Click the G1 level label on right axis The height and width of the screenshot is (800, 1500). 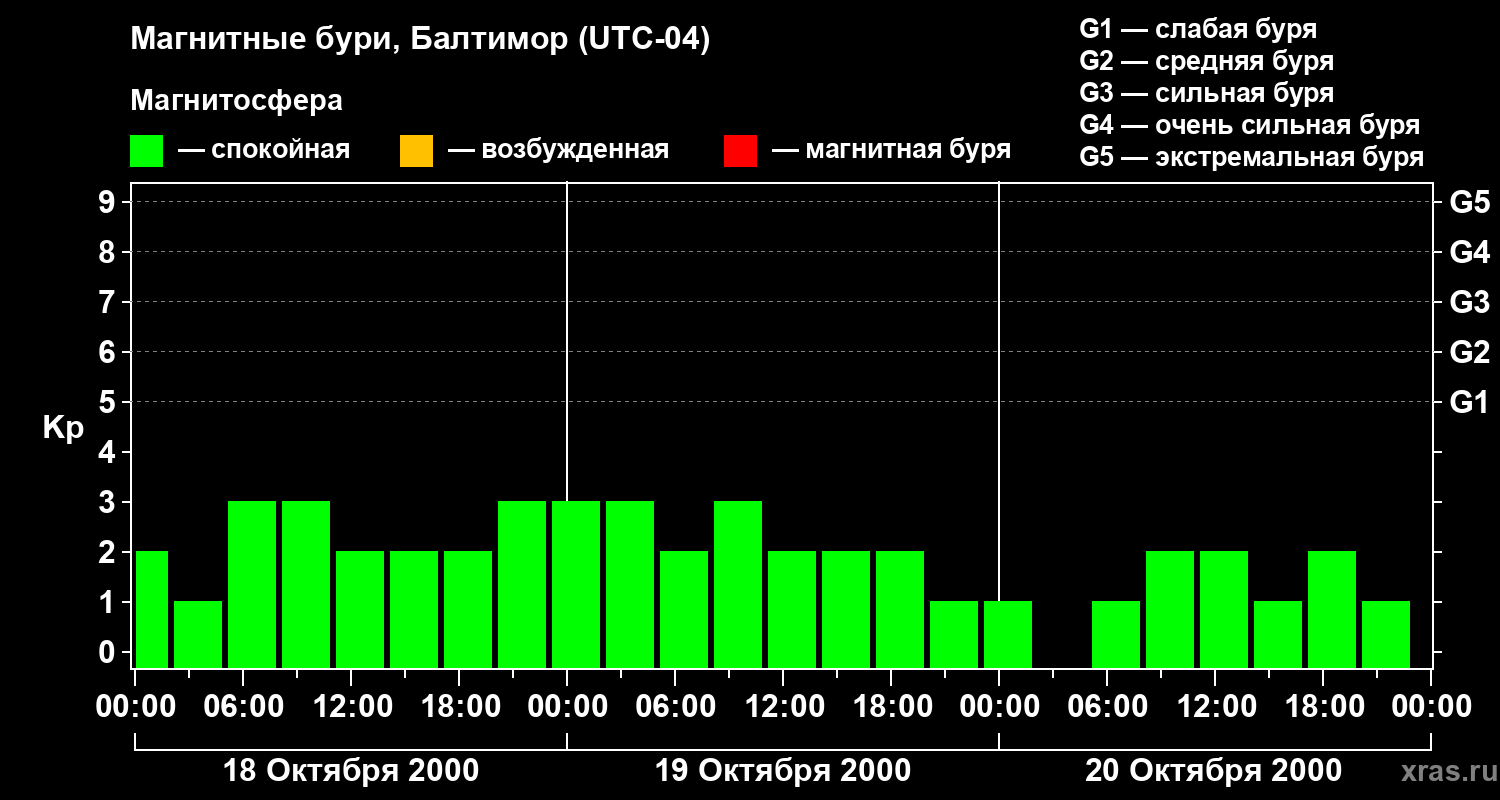[x=1470, y=402]
